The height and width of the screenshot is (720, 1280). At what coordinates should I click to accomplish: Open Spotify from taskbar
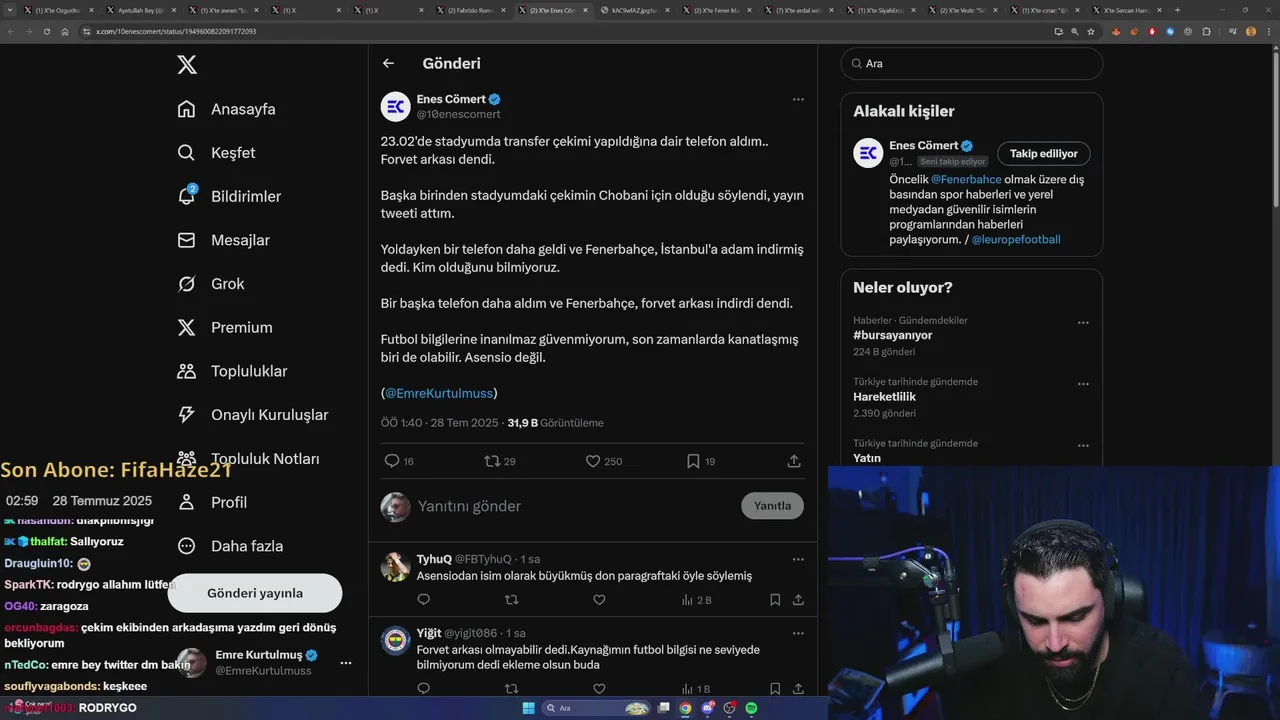pos(752,708)
